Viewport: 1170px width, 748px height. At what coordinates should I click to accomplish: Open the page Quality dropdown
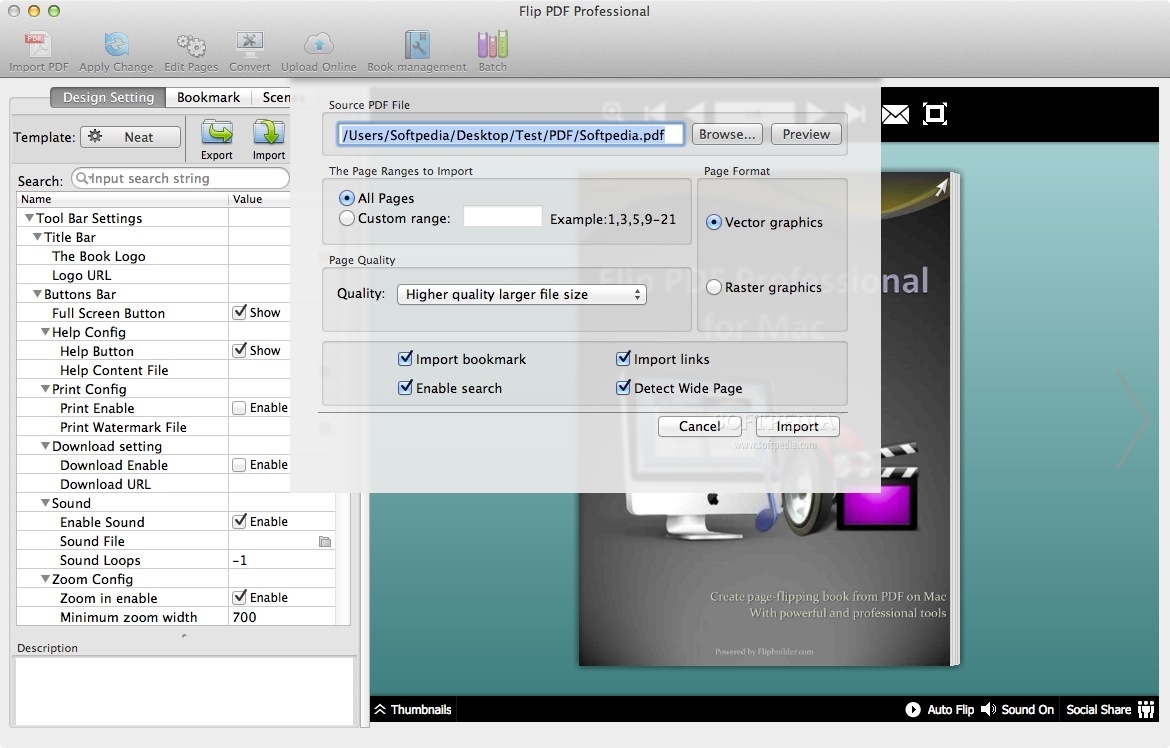tap(521, 294)
